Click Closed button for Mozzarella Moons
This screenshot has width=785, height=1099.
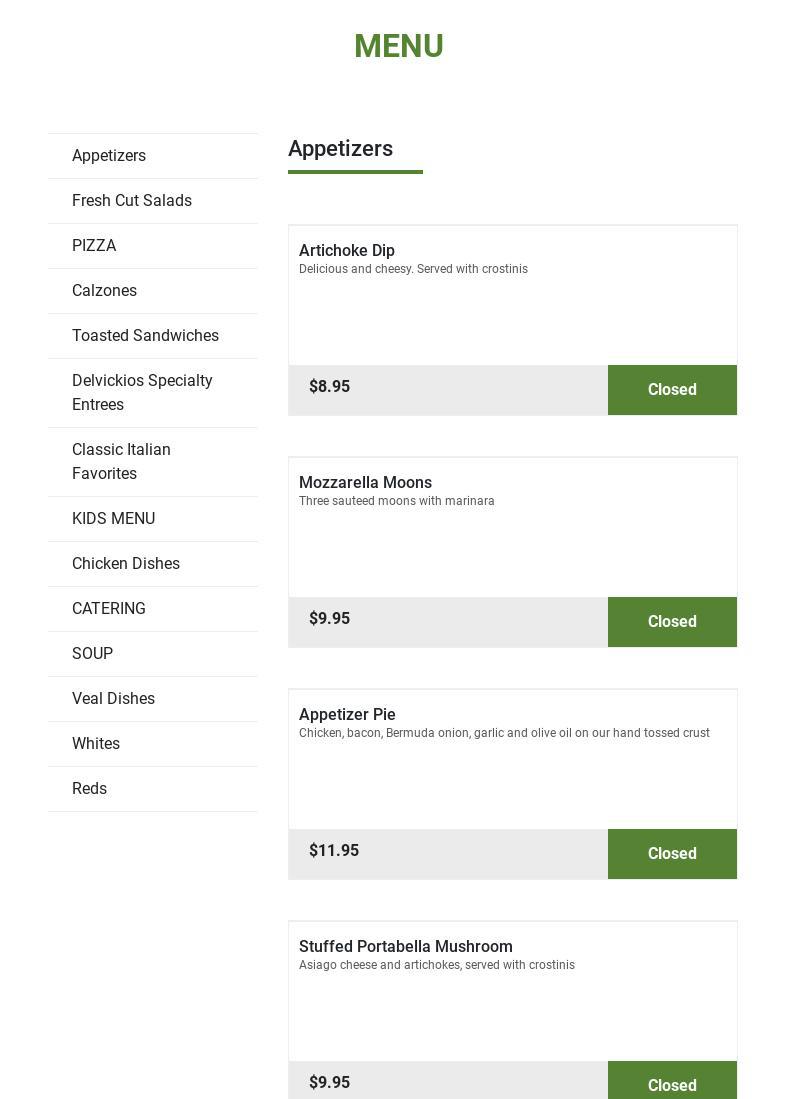click(672, 622)
